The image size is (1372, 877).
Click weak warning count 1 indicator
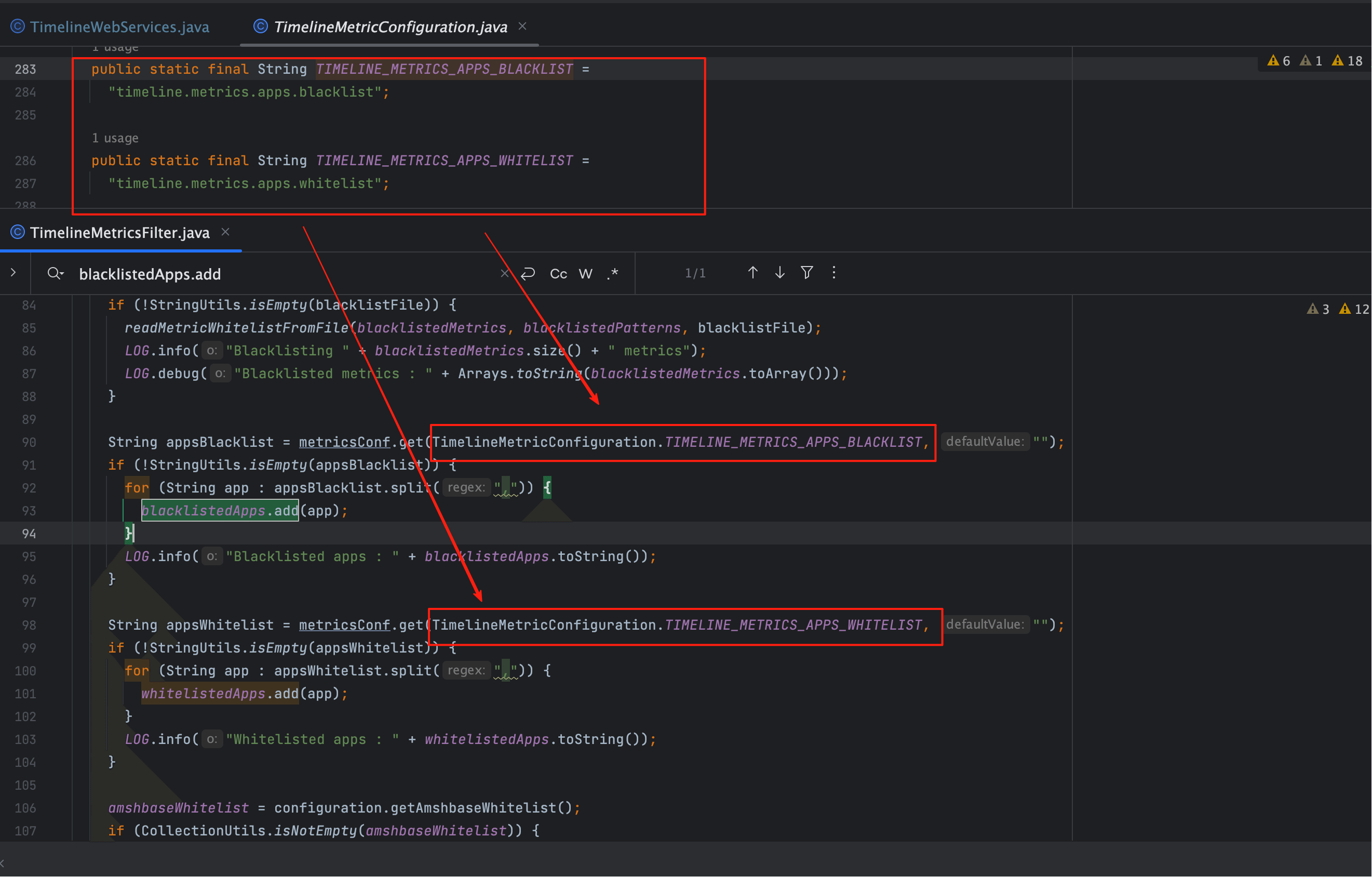click(1311, 61)
